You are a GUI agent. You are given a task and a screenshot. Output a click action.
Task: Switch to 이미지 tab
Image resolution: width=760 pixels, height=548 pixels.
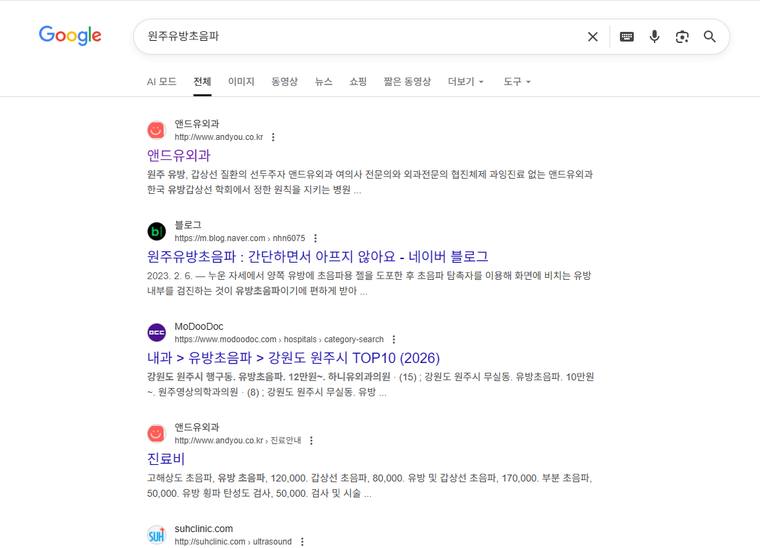point(241,81)
